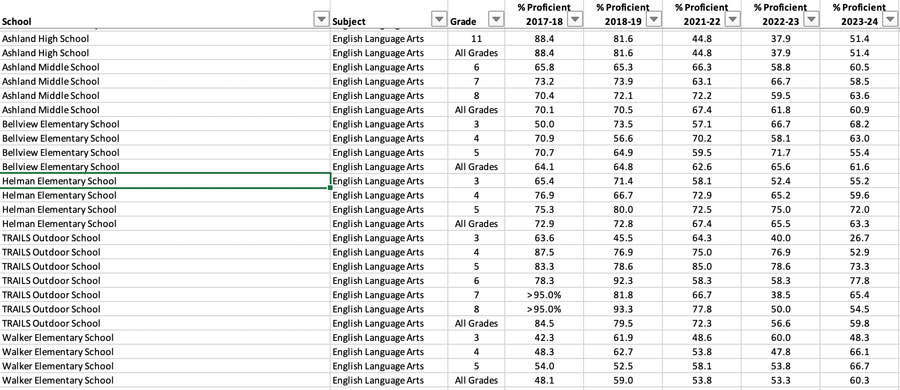Image resolution: width=900 pixels, height=390 pixels.
Task: Open the School column filter dropdown
Action: 321,20
